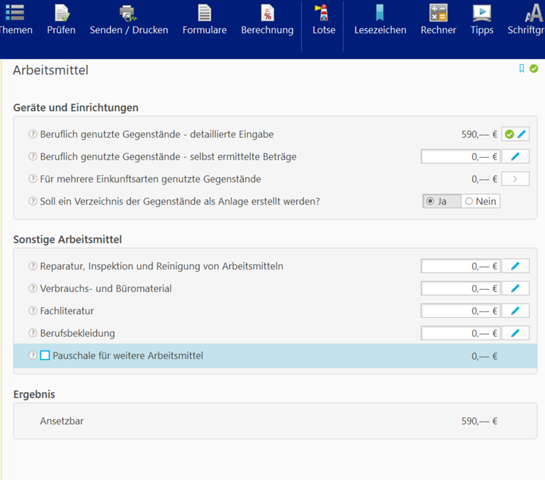Click Berufsbekleidung amount field

pyautogui.click(x=460, y=333)
